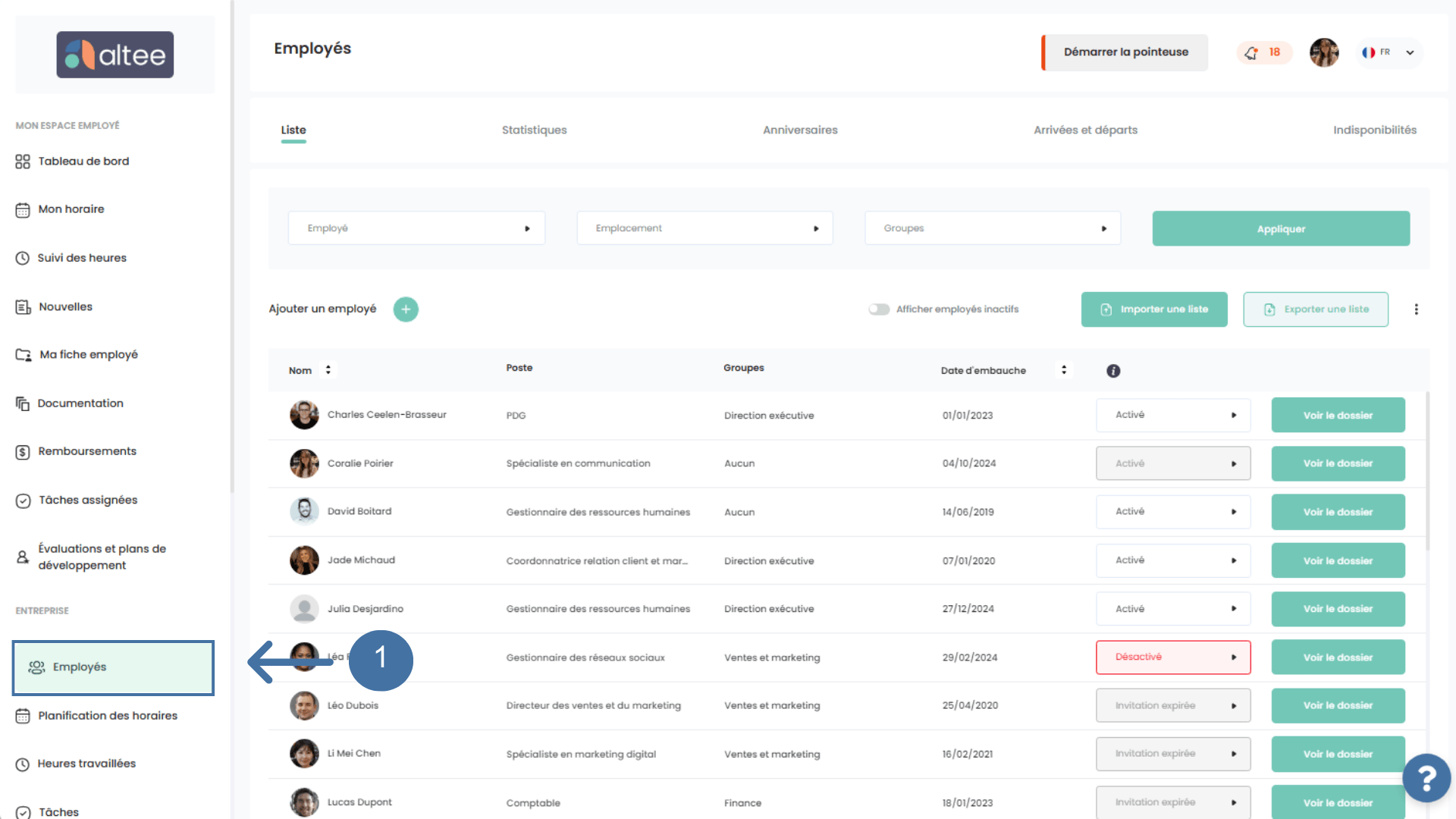Click the info icon in table header

(x=1113, y=371)
